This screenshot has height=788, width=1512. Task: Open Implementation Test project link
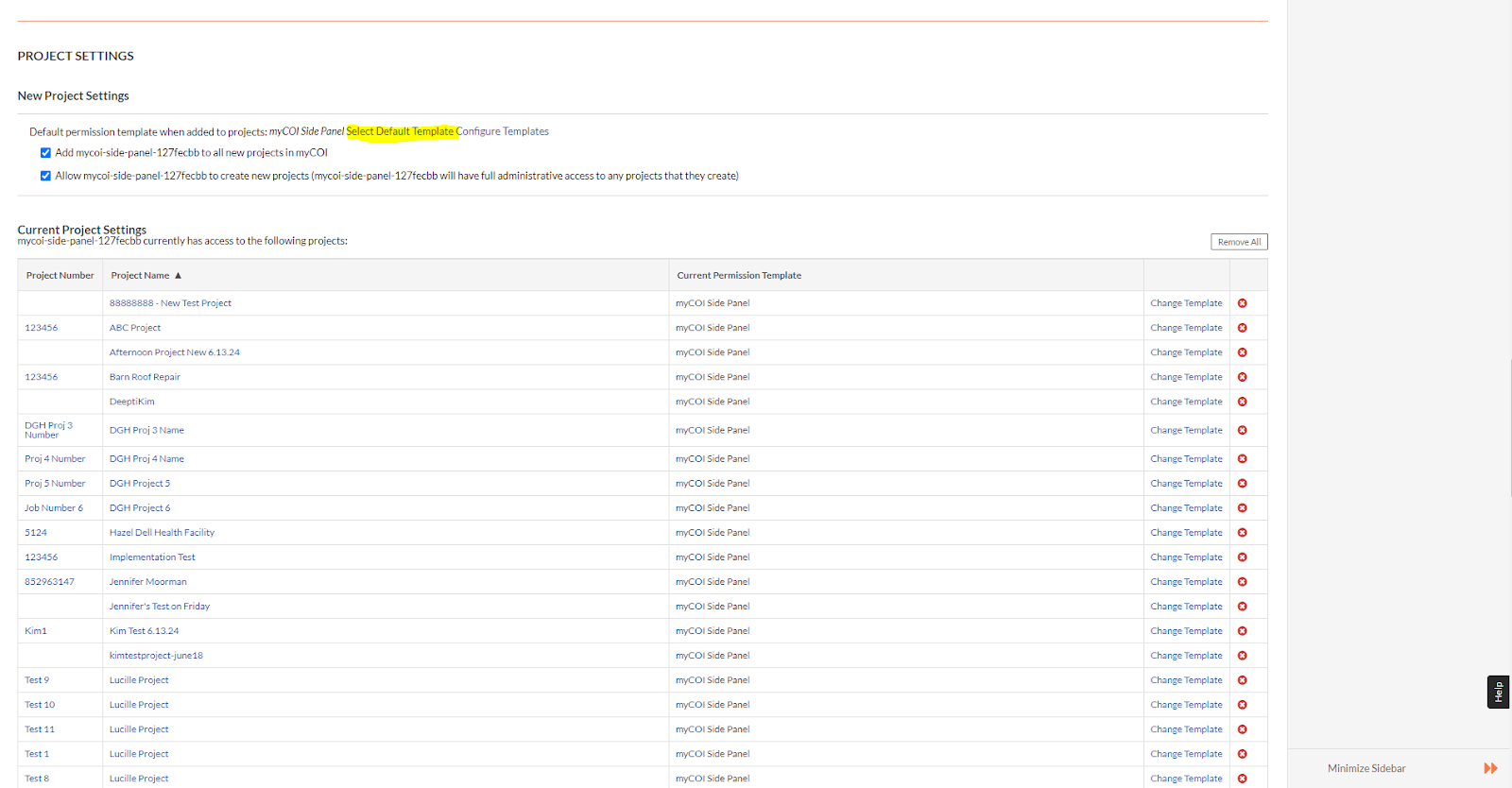point(152,557)
